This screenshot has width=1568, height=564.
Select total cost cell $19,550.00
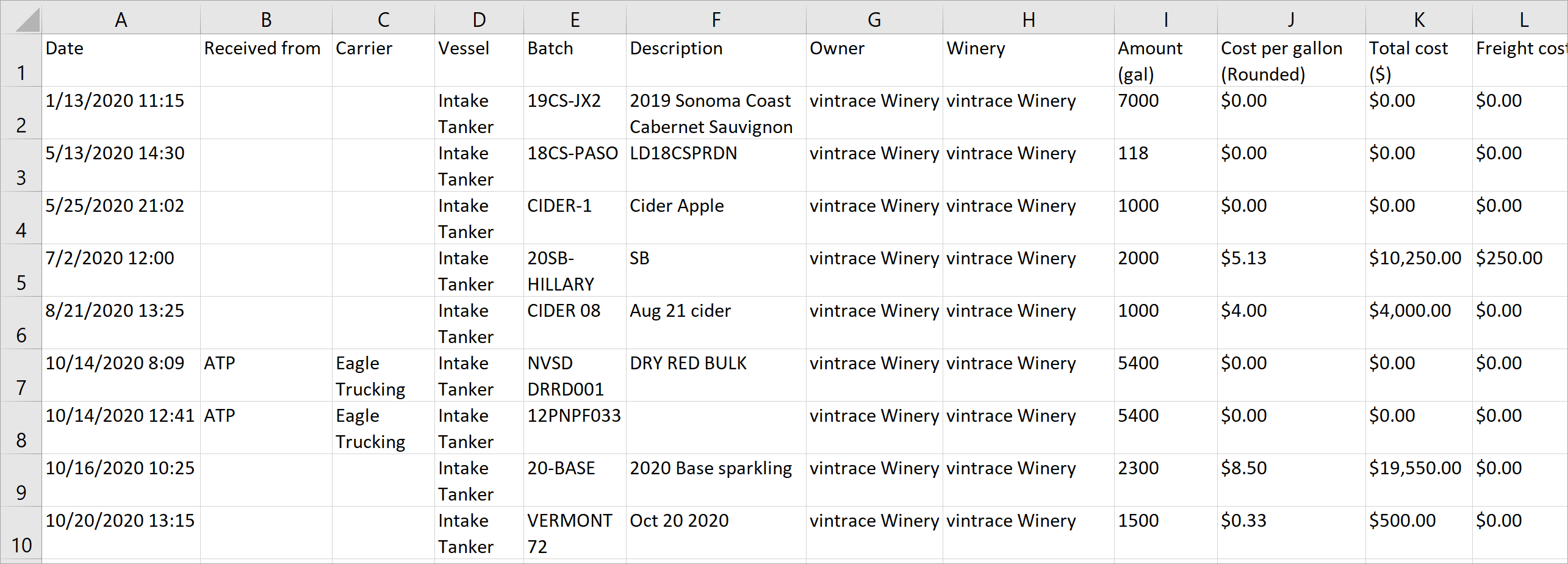1419,480
